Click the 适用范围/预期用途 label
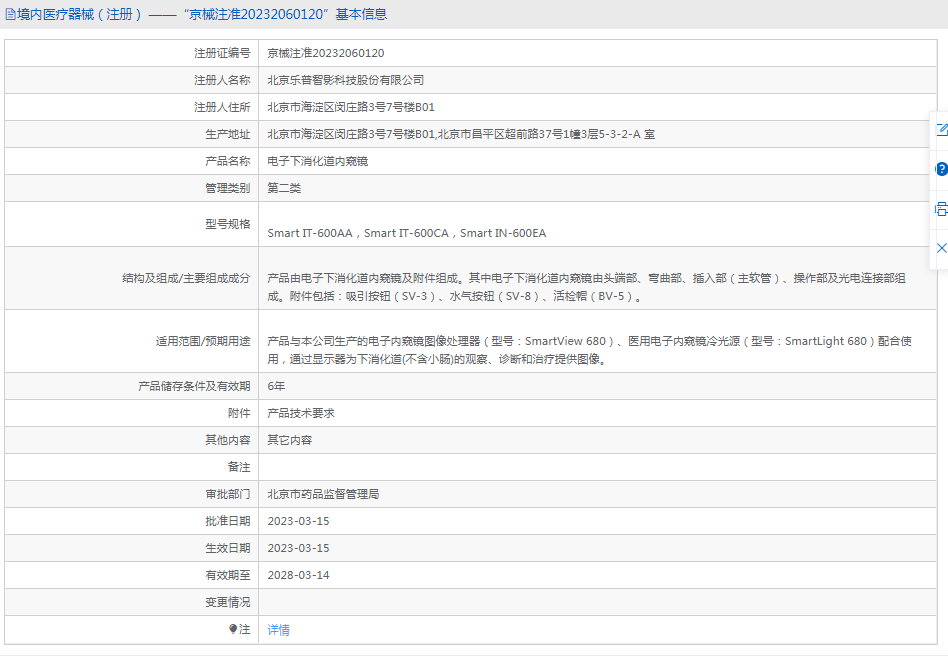The image size is (948, 656). point(203,341)
